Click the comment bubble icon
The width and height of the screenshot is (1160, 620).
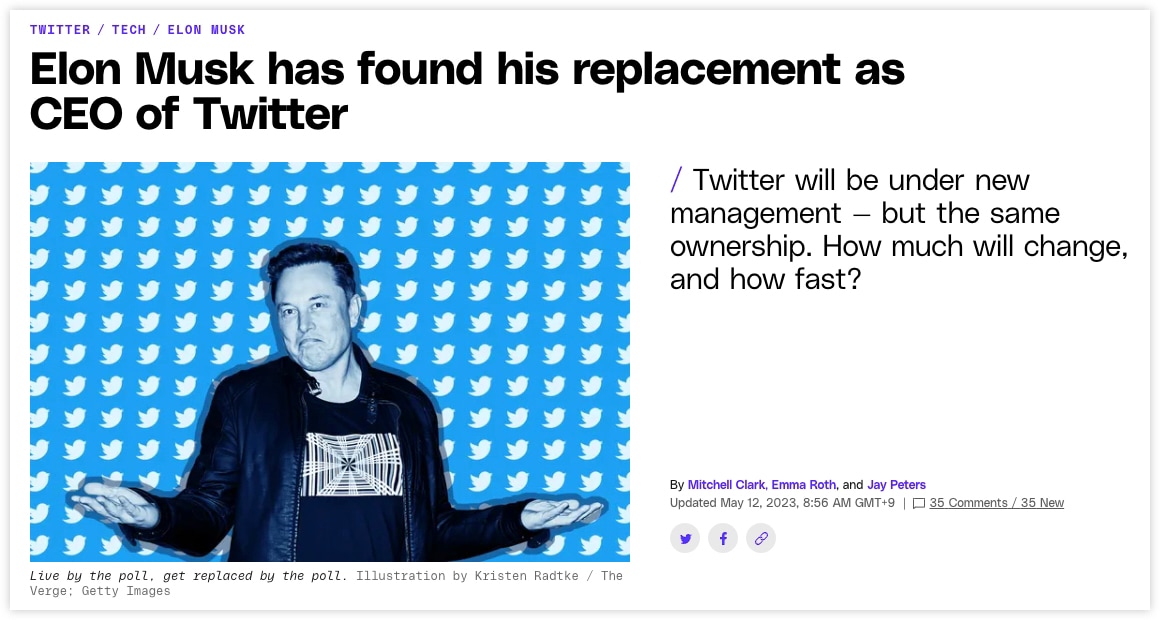[x=919, y=503]
